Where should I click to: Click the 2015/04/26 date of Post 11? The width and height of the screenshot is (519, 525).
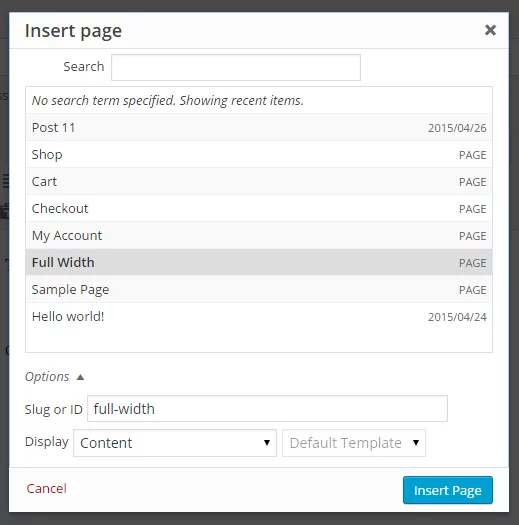[x=457, y=128]
